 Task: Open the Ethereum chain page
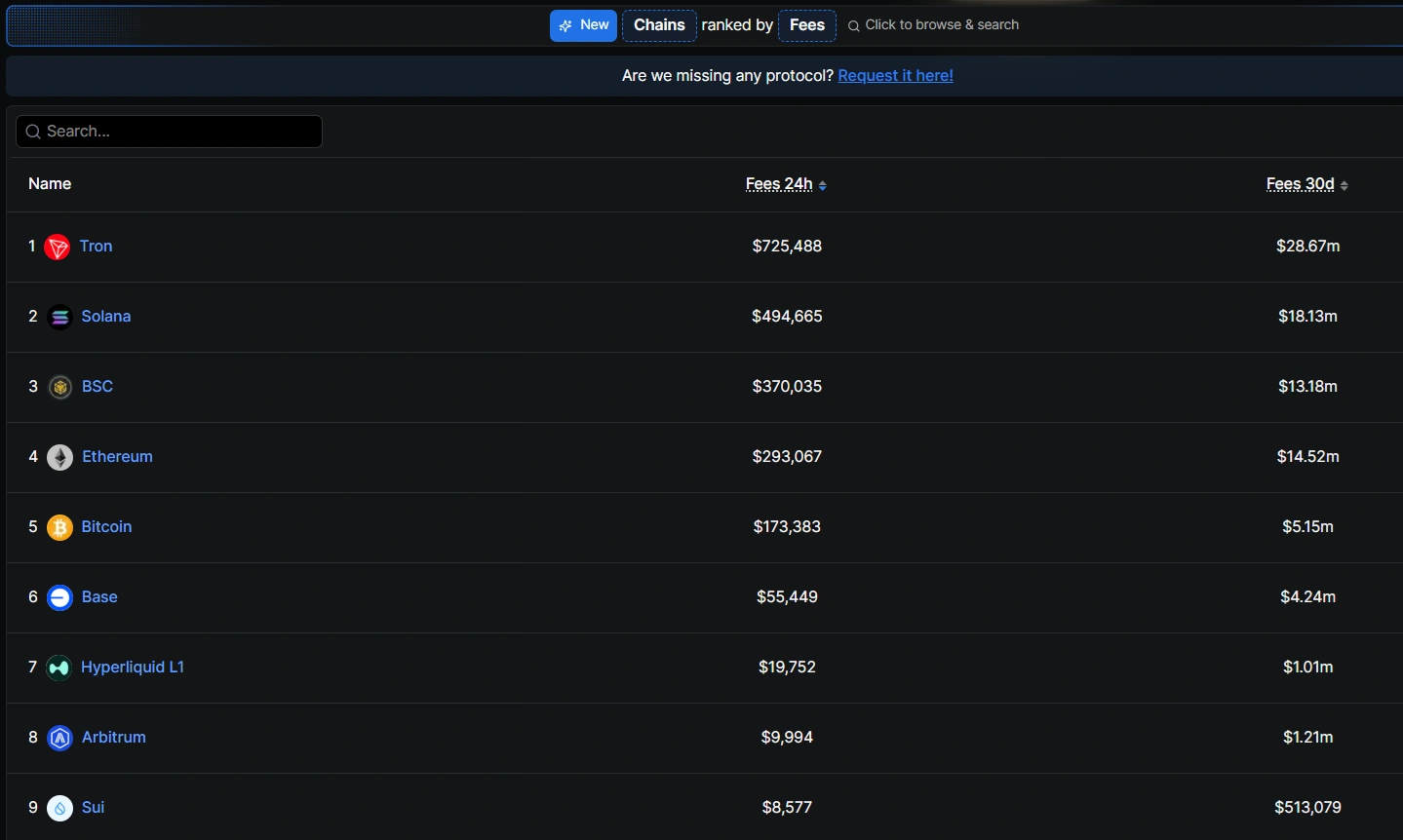(118, 457)
